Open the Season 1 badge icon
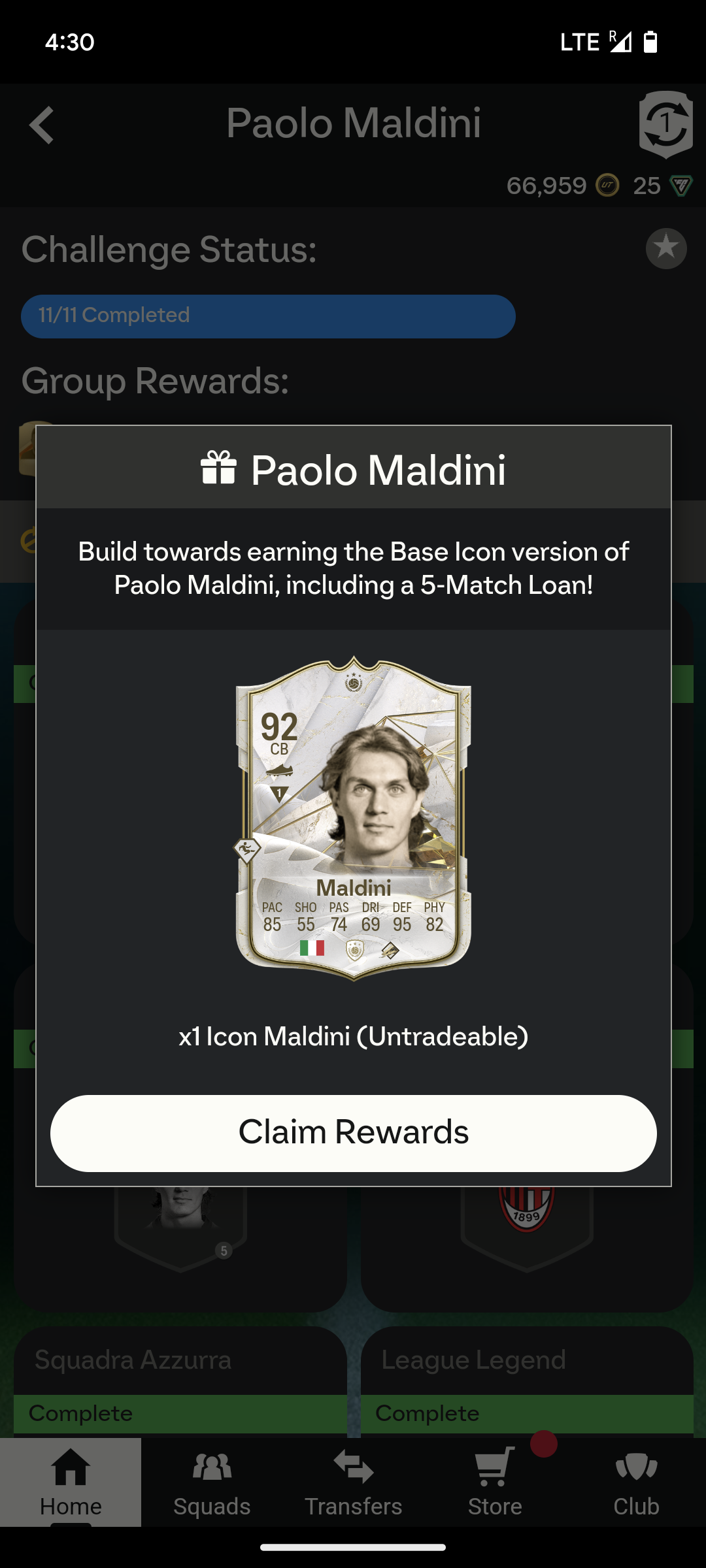The width and height of the screenshot is (706, 1568). coord(665,124)
